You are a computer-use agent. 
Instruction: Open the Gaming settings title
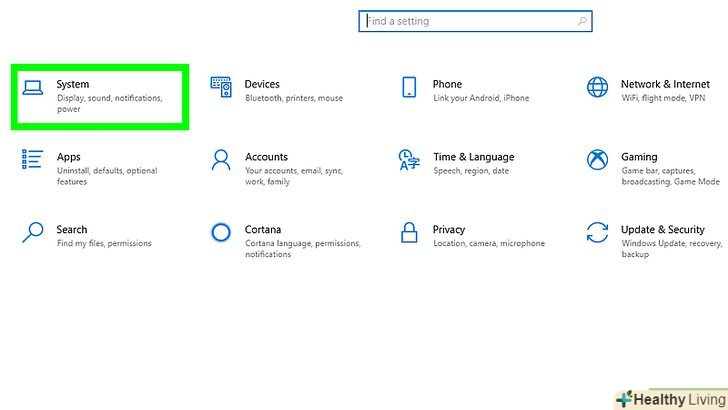point(639,157)
